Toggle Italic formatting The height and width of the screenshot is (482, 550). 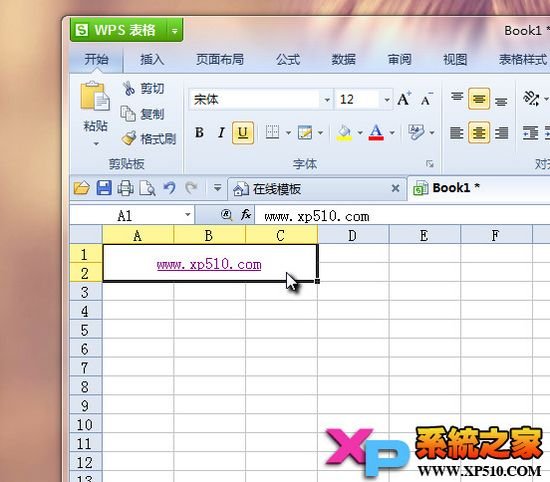[221, 133]
